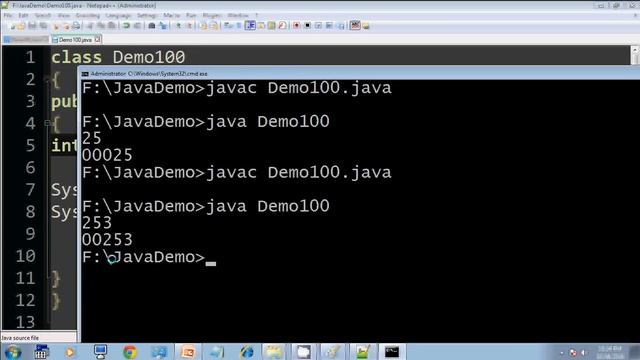This screenshot has height=360, width=640.
Task: Click 'Java source file' in the status bar
Action: (x=20, y=338)
